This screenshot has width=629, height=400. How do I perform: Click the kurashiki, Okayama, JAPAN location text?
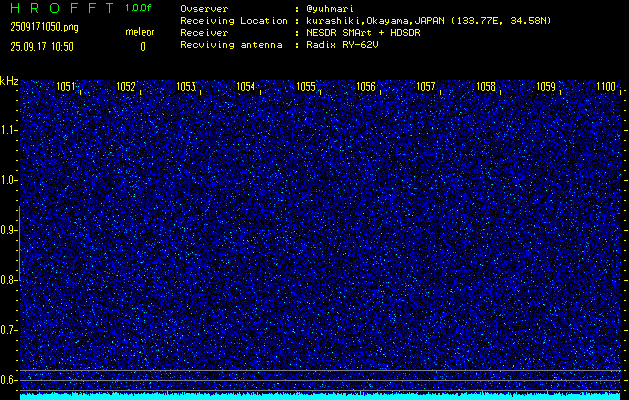pos(428,21)
